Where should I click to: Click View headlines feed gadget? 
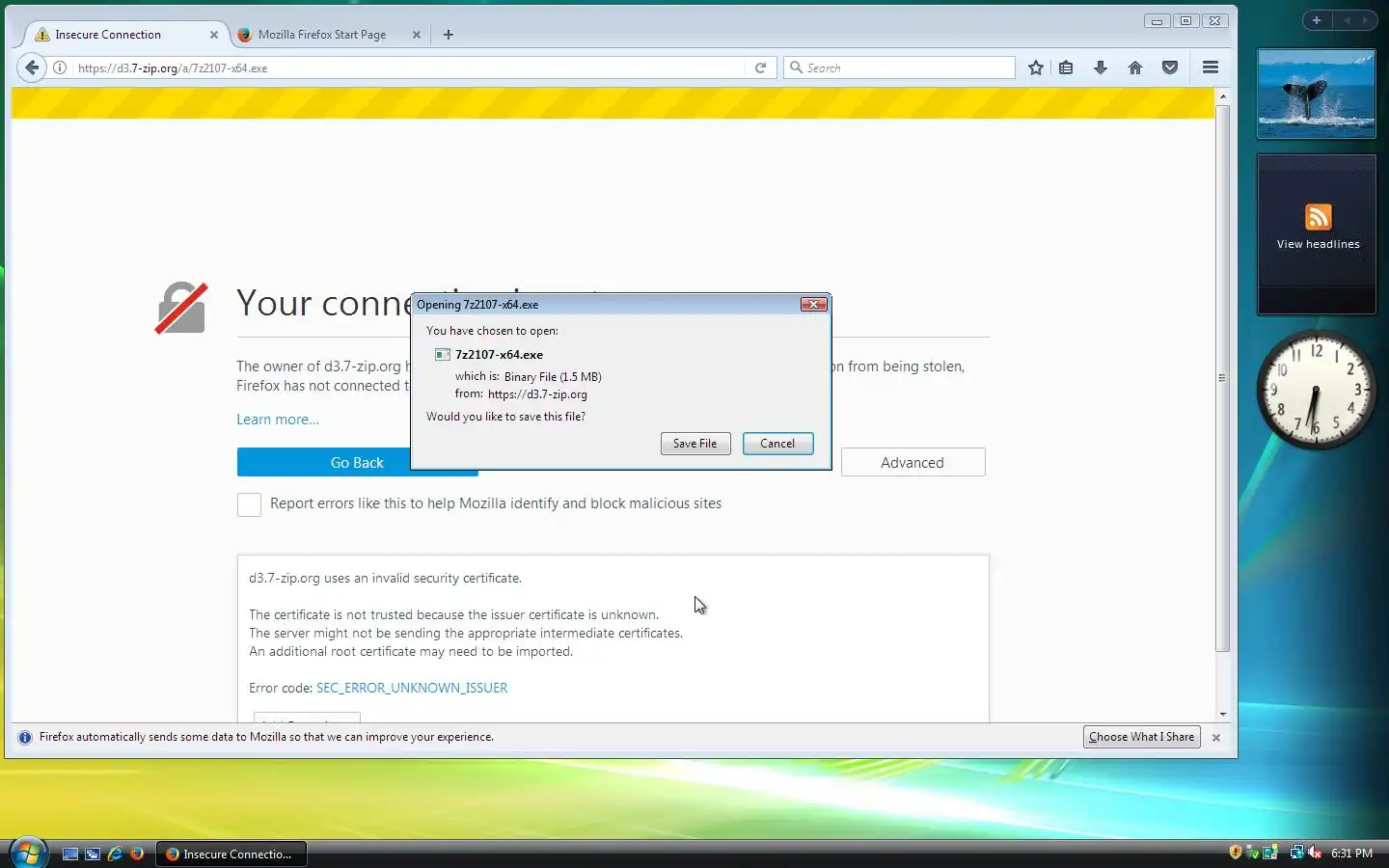point(1317,233)
